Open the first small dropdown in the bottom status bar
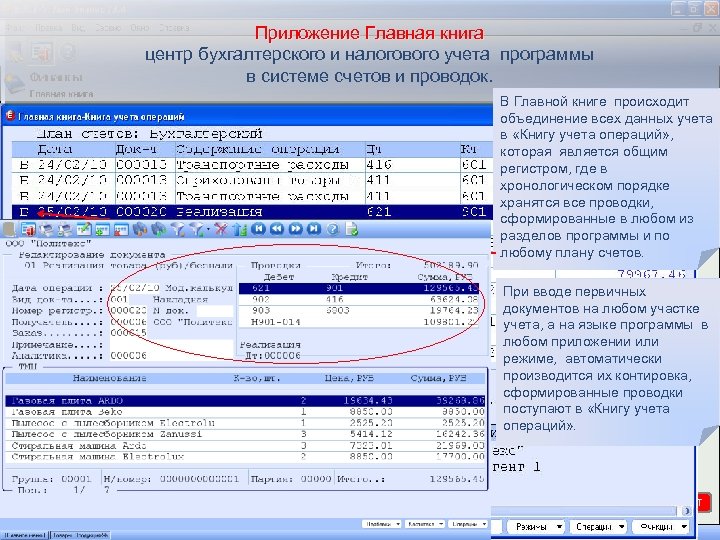 pyautogui.click(x=382, y=523)
